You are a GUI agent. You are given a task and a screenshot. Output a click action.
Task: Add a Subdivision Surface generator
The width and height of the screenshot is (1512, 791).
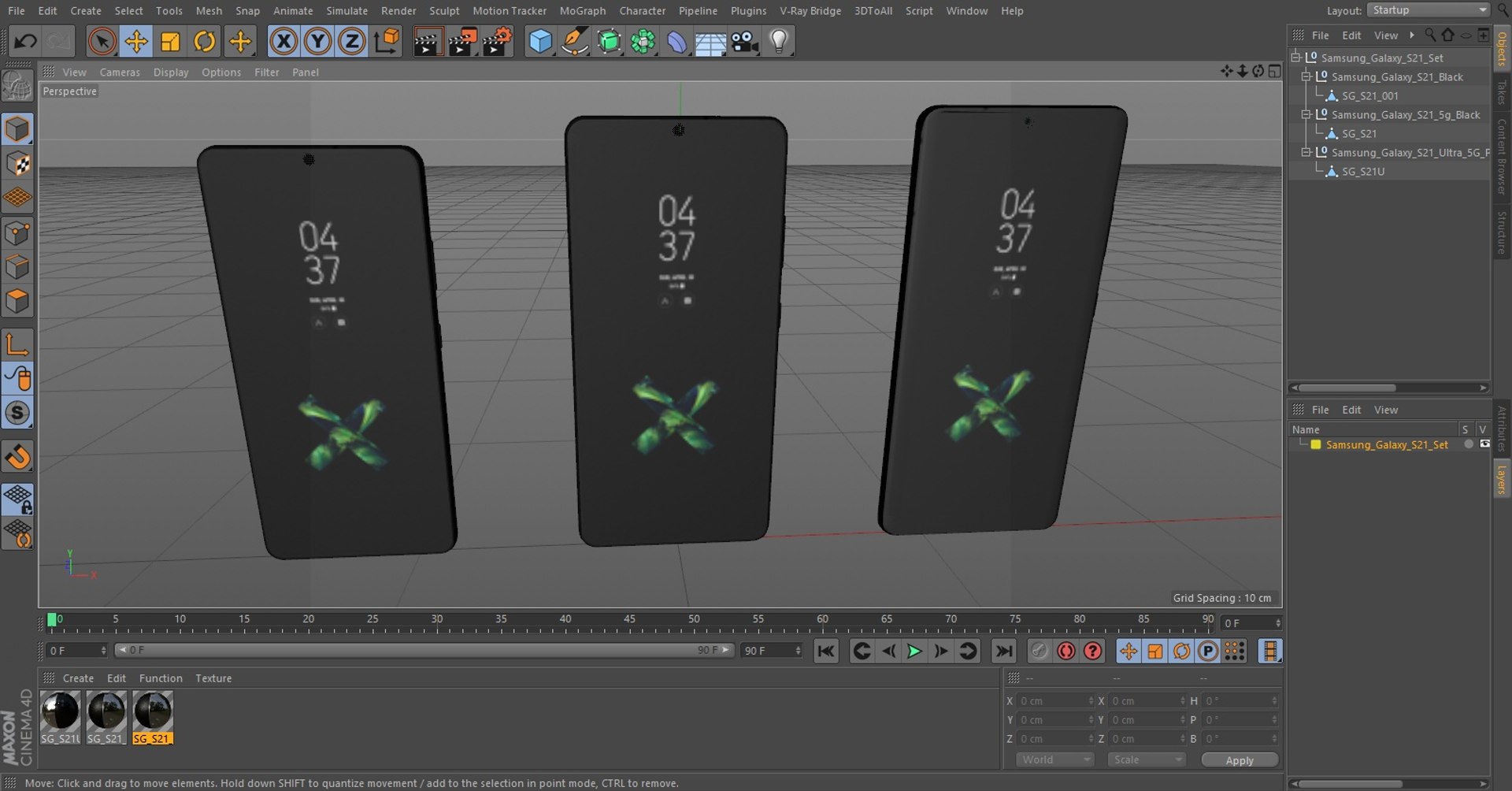(x=609, y=41)
